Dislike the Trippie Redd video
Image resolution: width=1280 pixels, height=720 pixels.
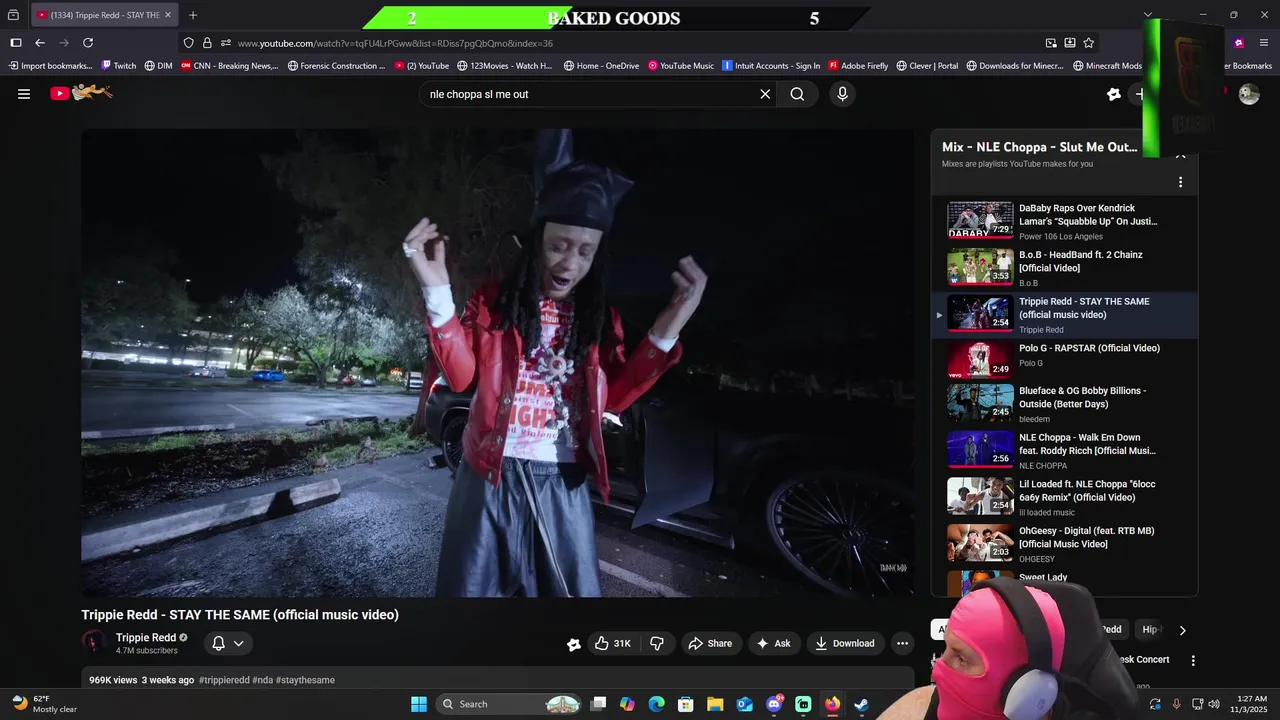tap(657, 643)
